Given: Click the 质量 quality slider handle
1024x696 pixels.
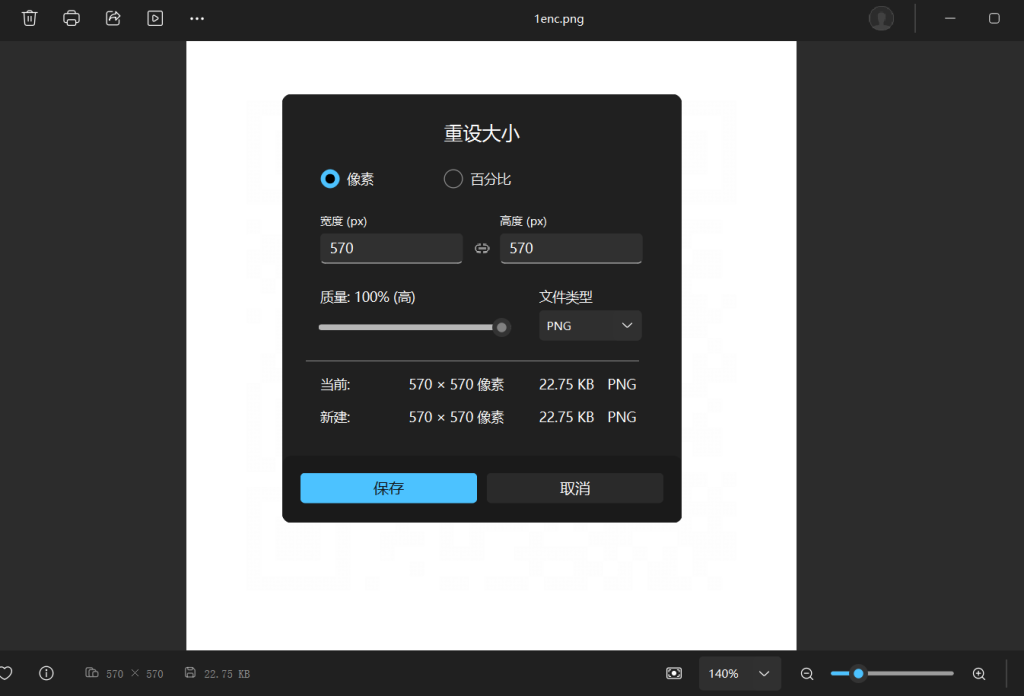Looking at the screenshot, I should pyautogui.click(x=502, y=327).
